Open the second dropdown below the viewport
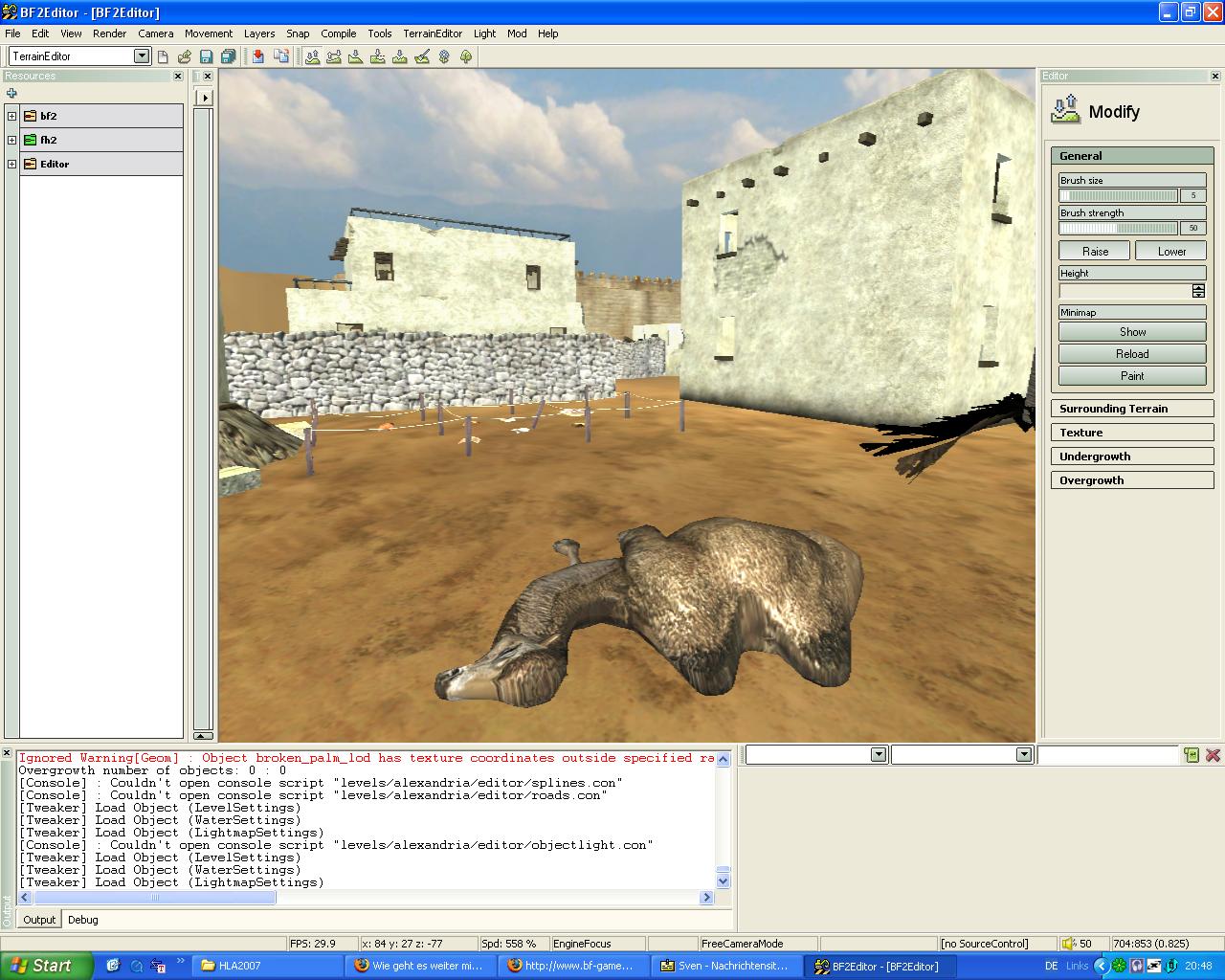 click(1024, 755)
